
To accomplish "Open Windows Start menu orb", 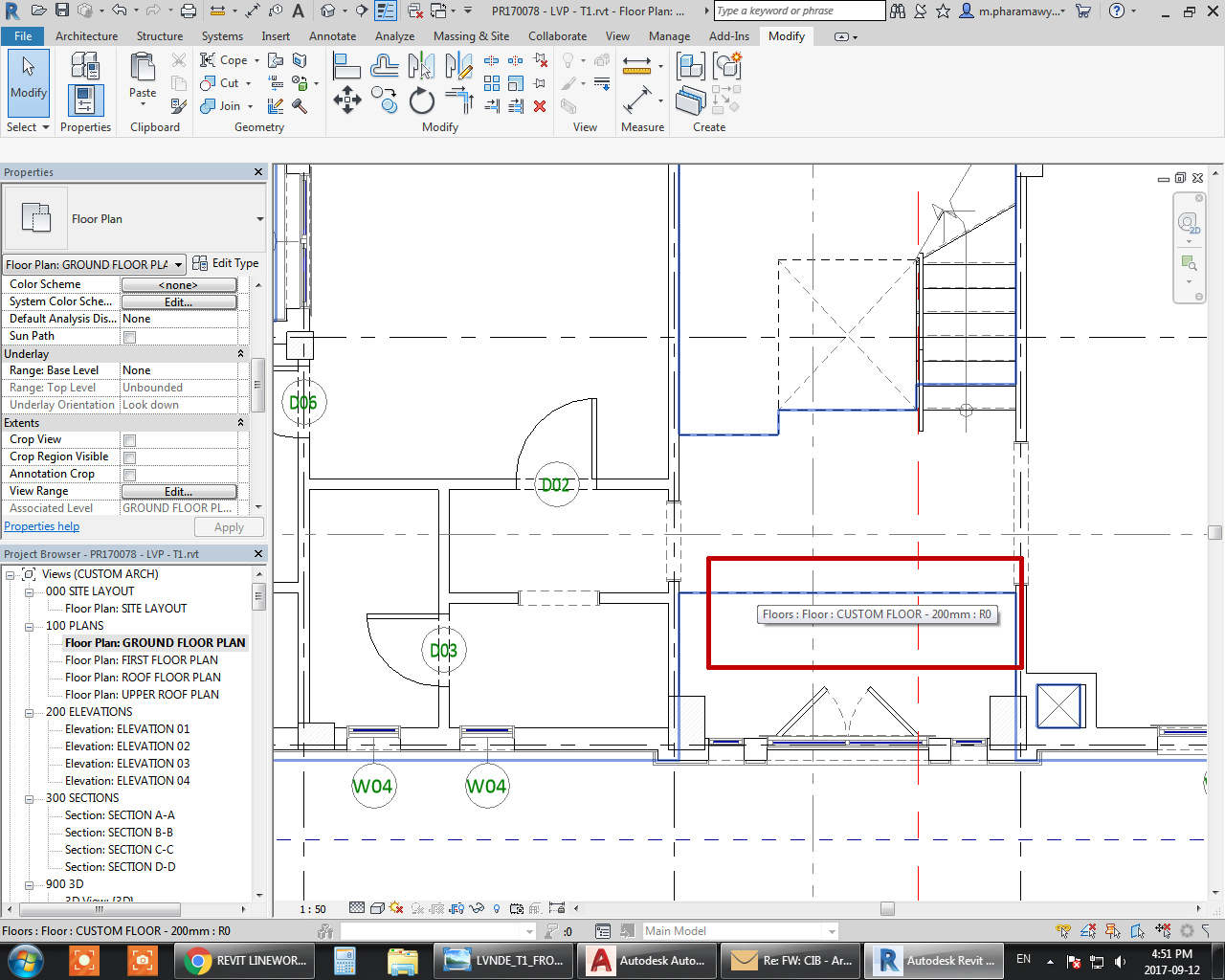I will pyautogui.click(x=25, y=959).
